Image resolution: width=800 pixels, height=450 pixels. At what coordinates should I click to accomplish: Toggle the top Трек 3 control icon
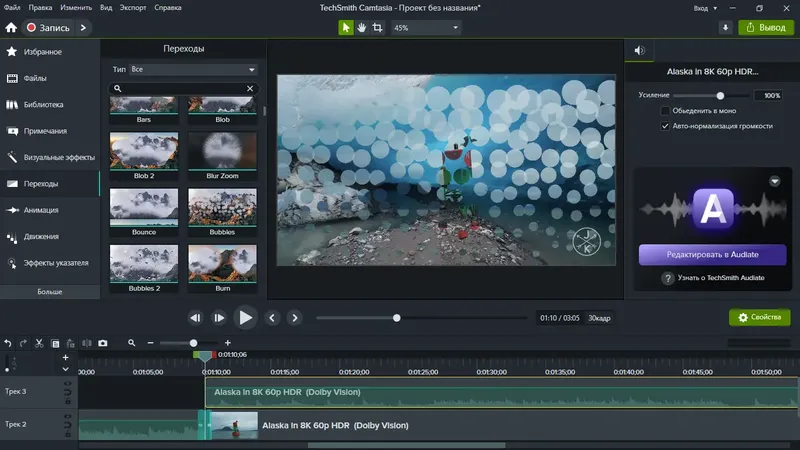click(68, 384)
